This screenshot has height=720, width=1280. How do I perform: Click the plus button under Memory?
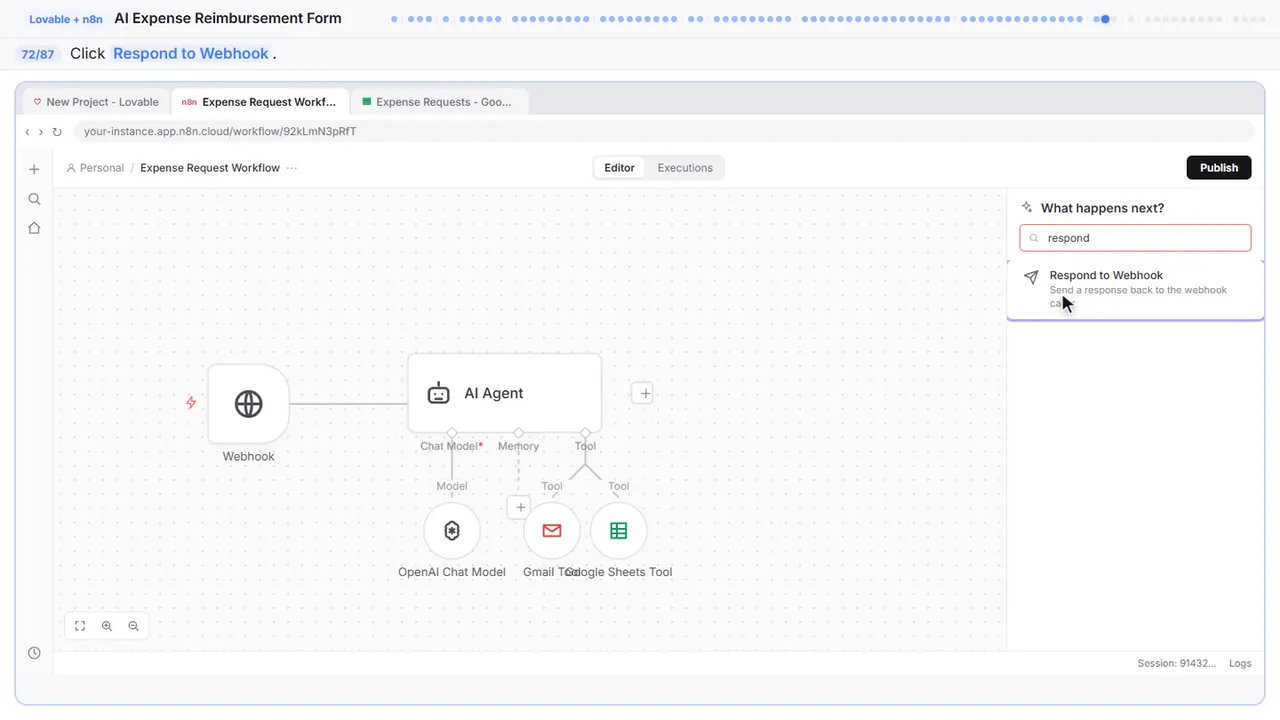tap(519, 507)
